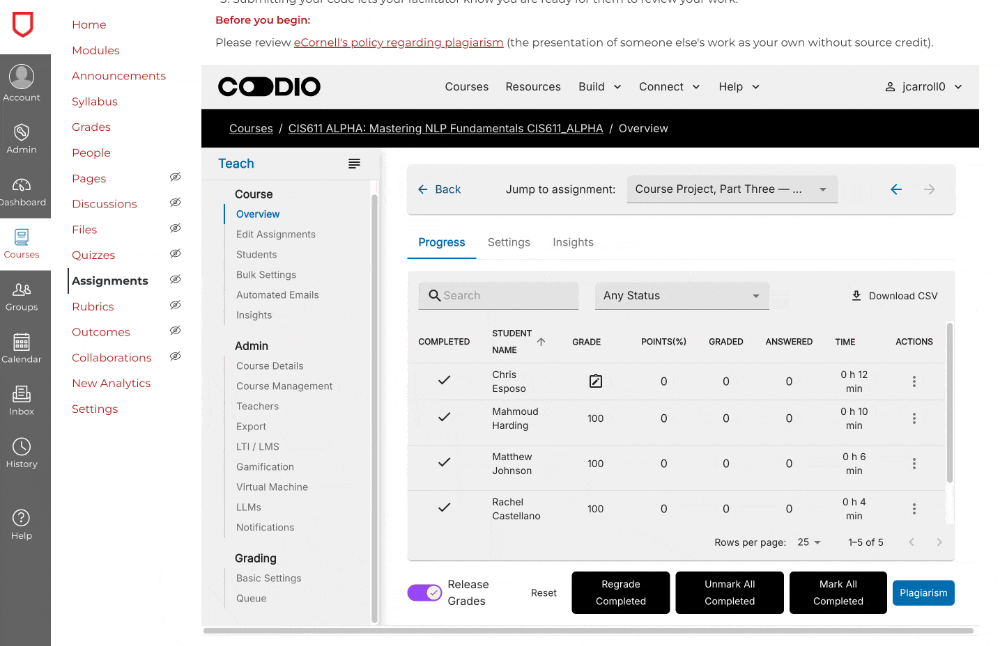The width and height of the screenshot is (1000, 646).
Task: Click the Back arrow button
Action: click(439, 189)
